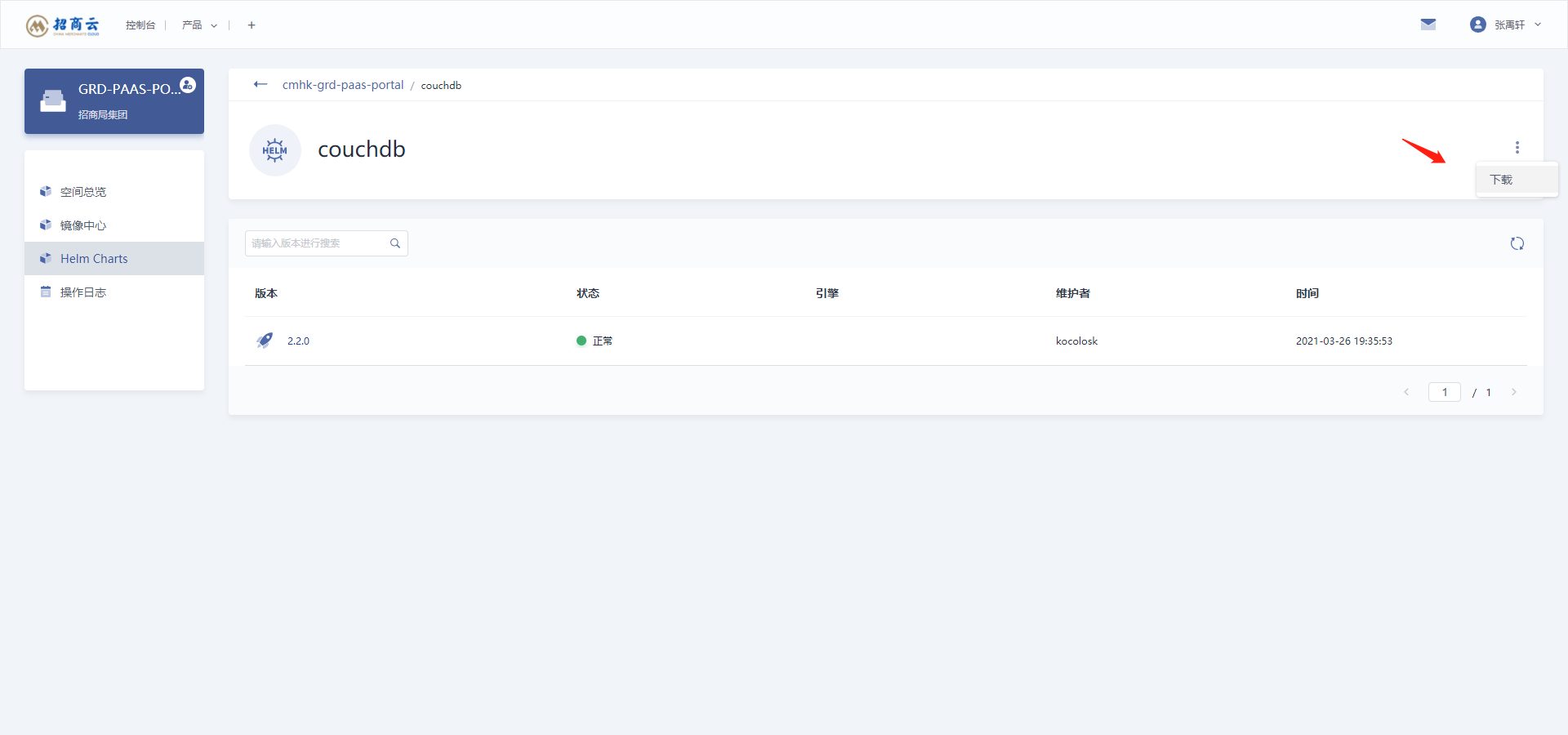1568x735 pixels.
Task: Click the project drawer icon on card
Action: pyautogui.click(x=53, y=100)
